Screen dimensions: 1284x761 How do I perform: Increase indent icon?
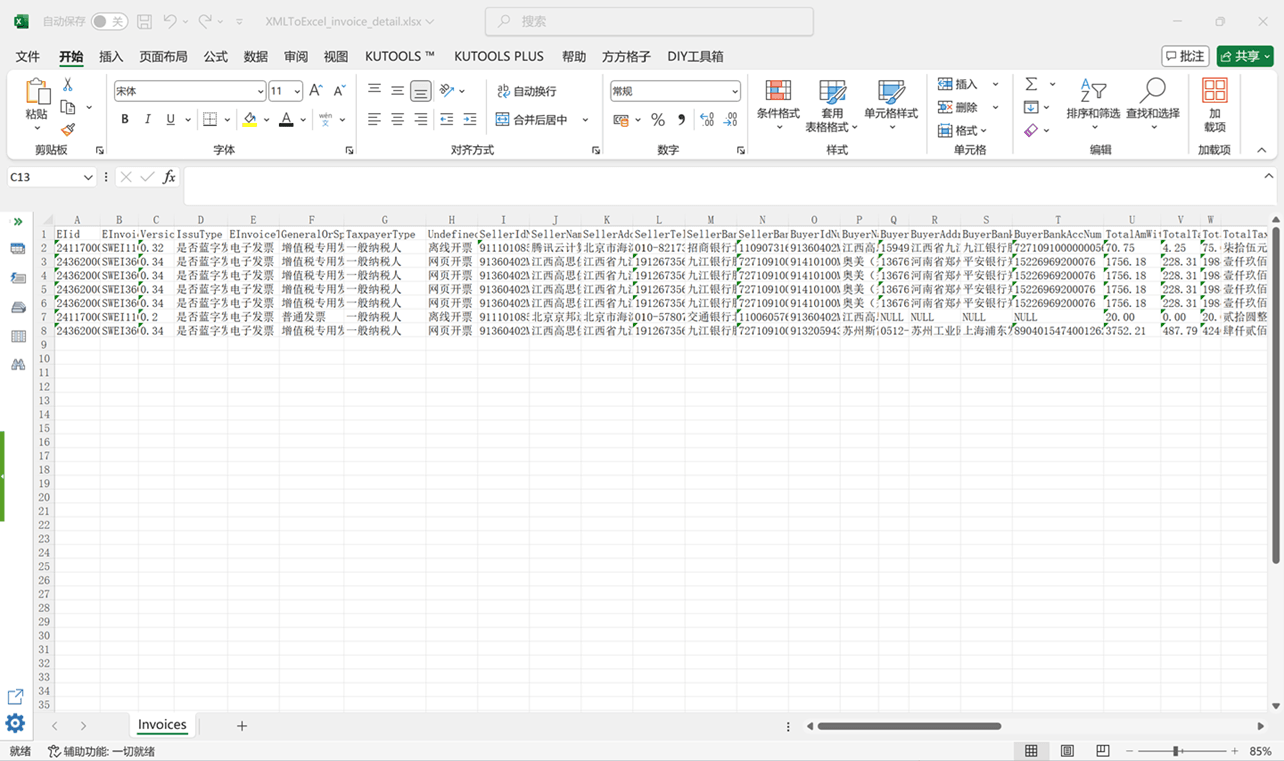point(470,120)
